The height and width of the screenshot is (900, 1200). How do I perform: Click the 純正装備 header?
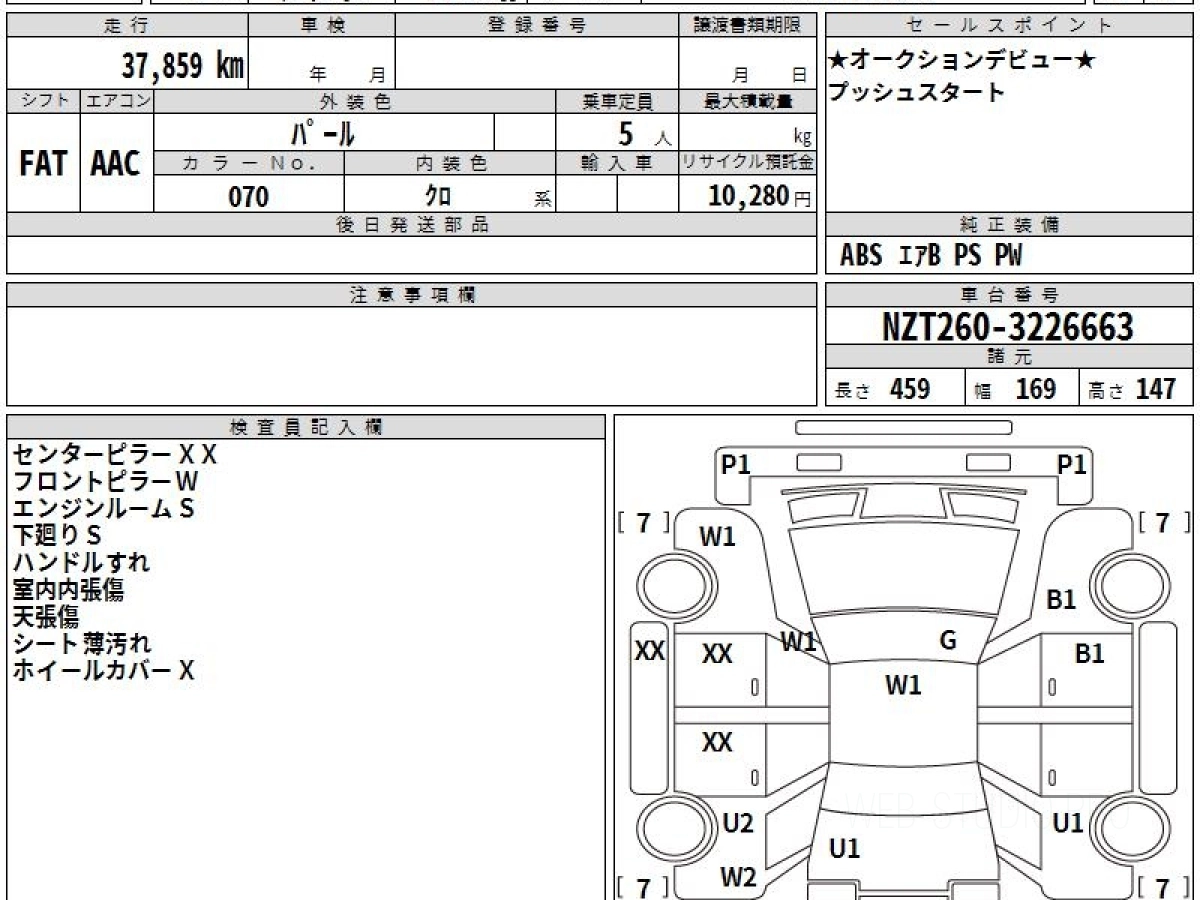pos(1010,224)
